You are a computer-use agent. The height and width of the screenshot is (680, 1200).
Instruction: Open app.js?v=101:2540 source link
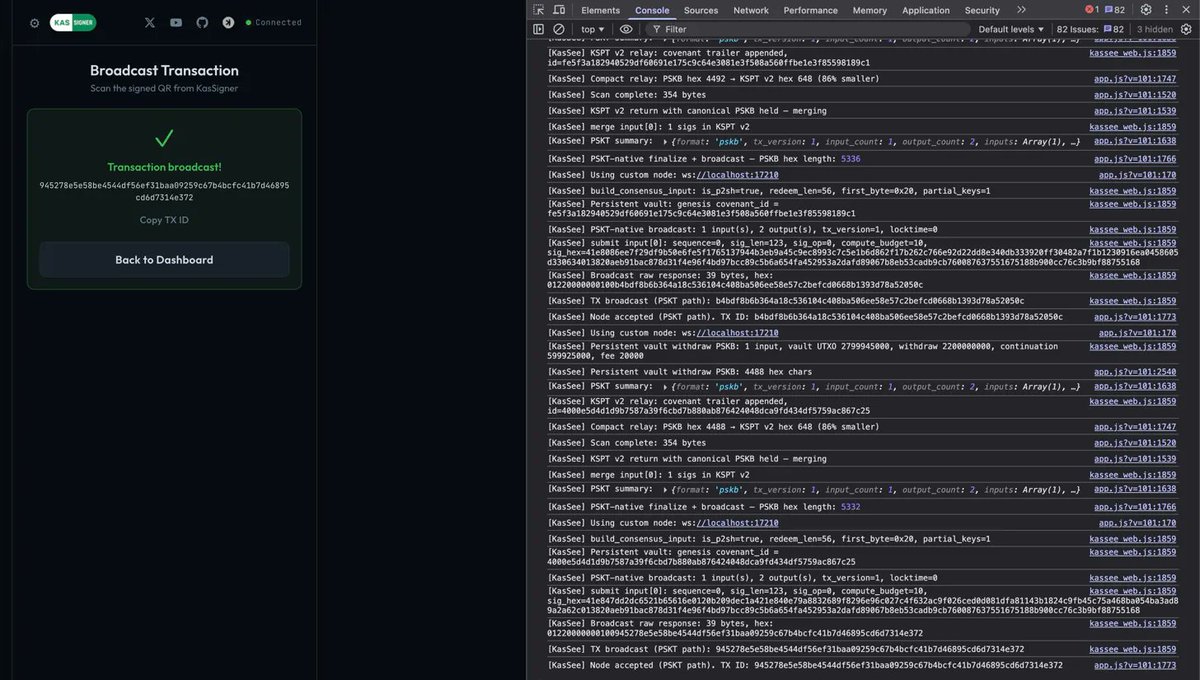[1137, 372]
